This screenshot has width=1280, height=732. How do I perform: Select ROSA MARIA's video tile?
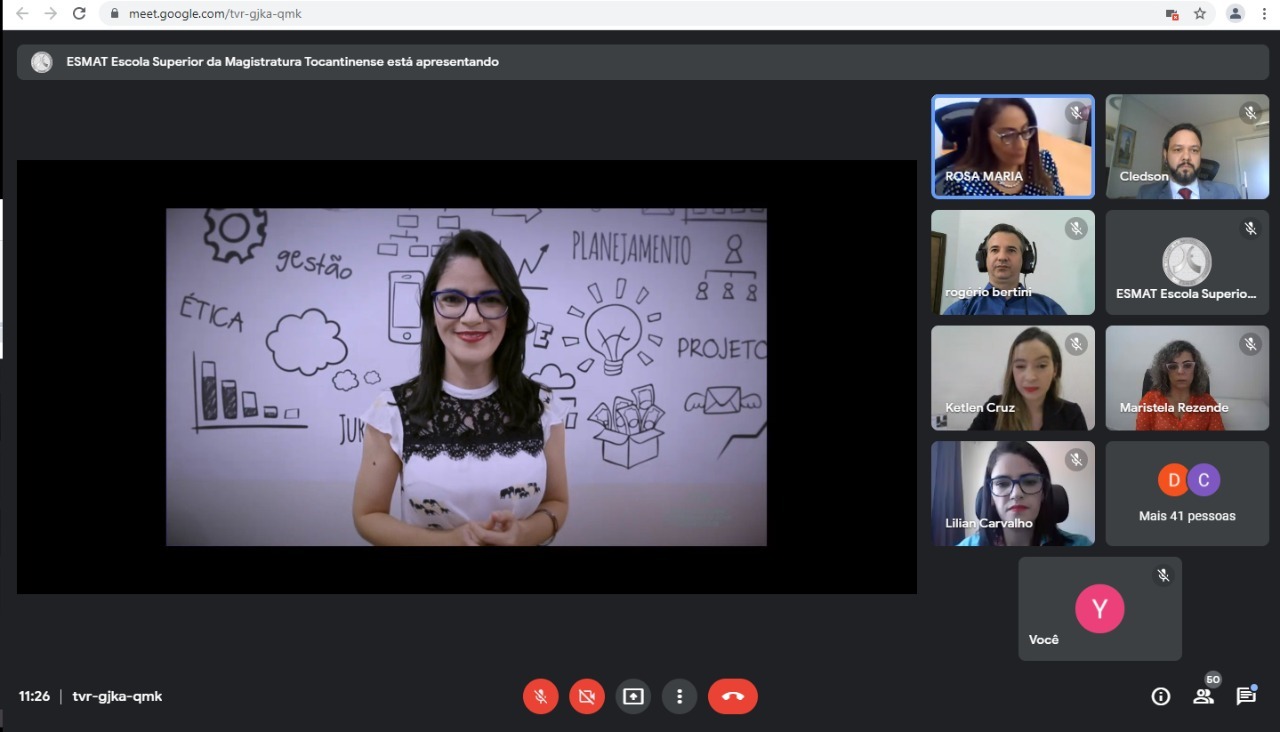tap(1013, 146)
